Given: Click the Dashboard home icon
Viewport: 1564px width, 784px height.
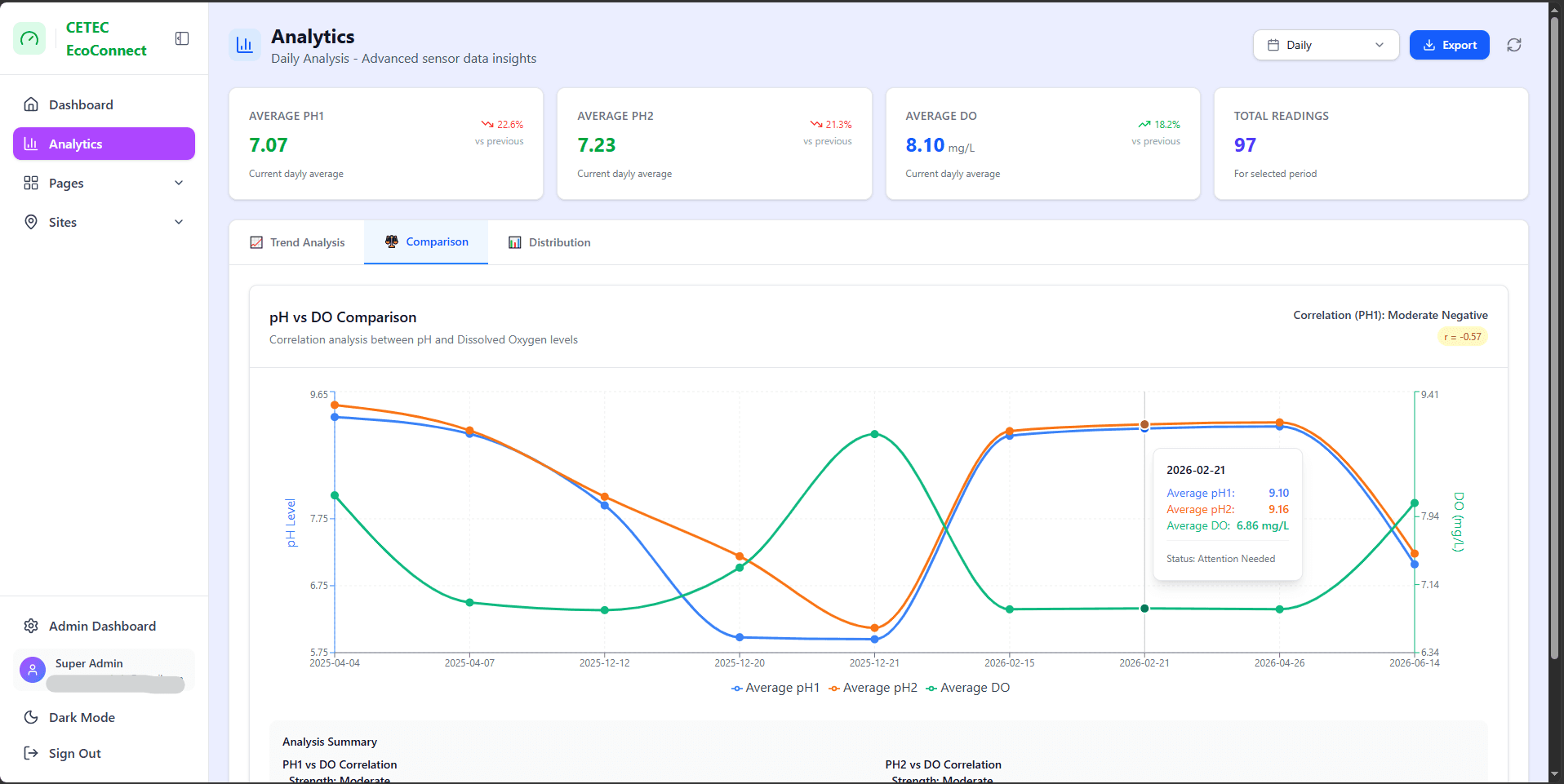Looking at the screenshot, I should pyautogui.click(x=31, y=104).
